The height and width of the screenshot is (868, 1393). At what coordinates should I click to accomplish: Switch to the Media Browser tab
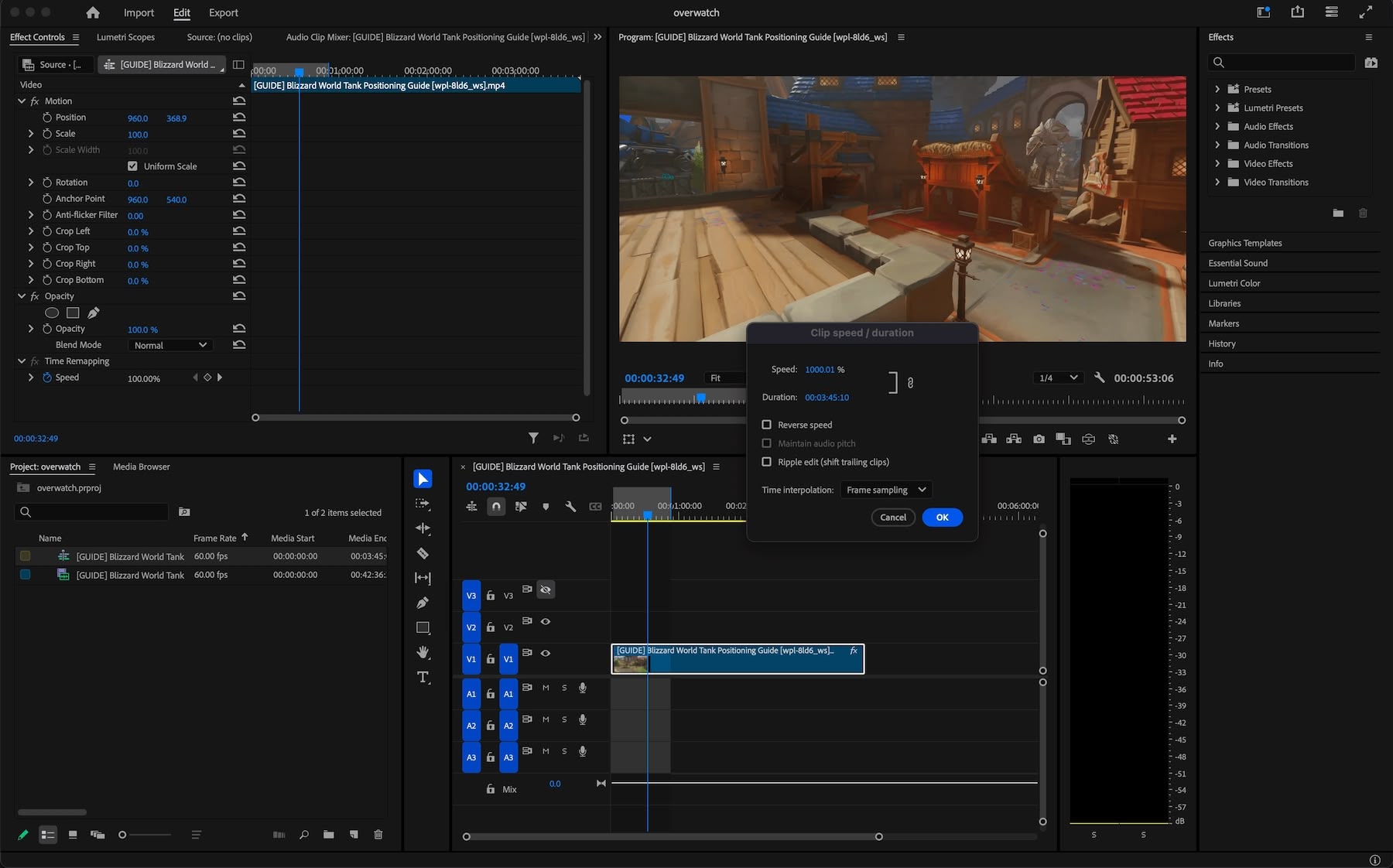(x=141, y=466)
